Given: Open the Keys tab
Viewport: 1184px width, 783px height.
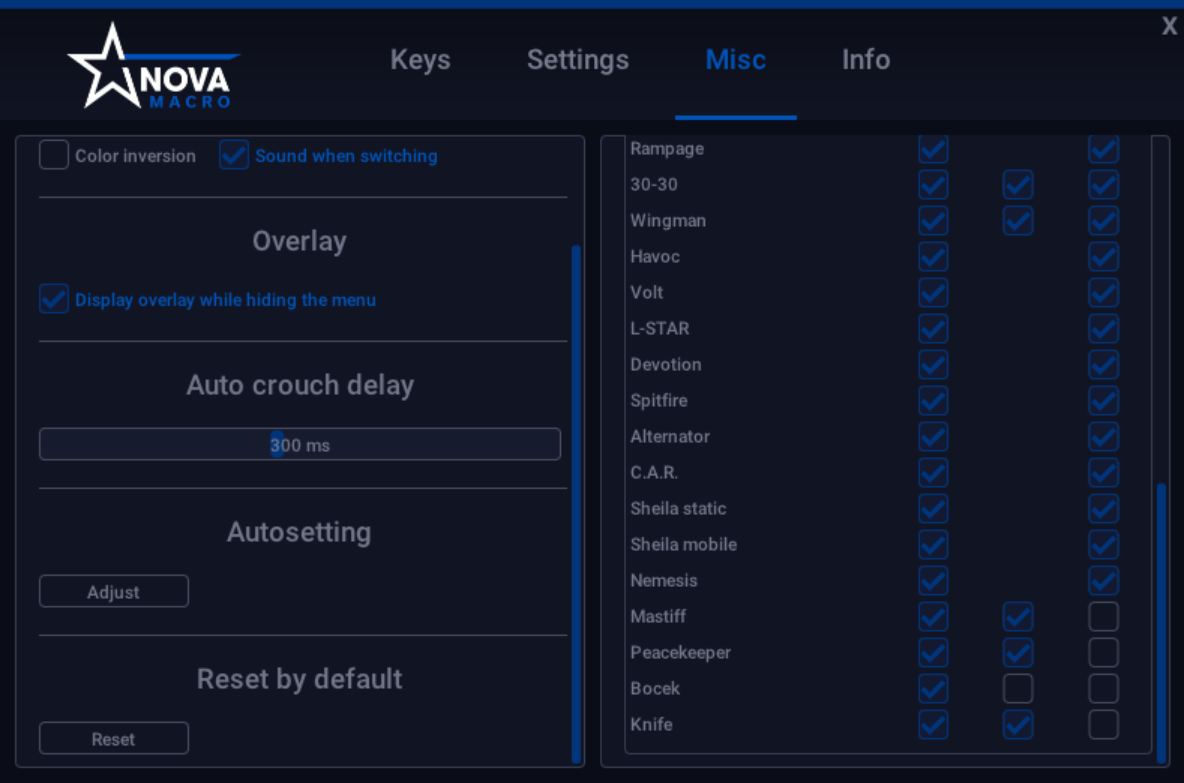Looking at the screenshot, I should point(420,60).
